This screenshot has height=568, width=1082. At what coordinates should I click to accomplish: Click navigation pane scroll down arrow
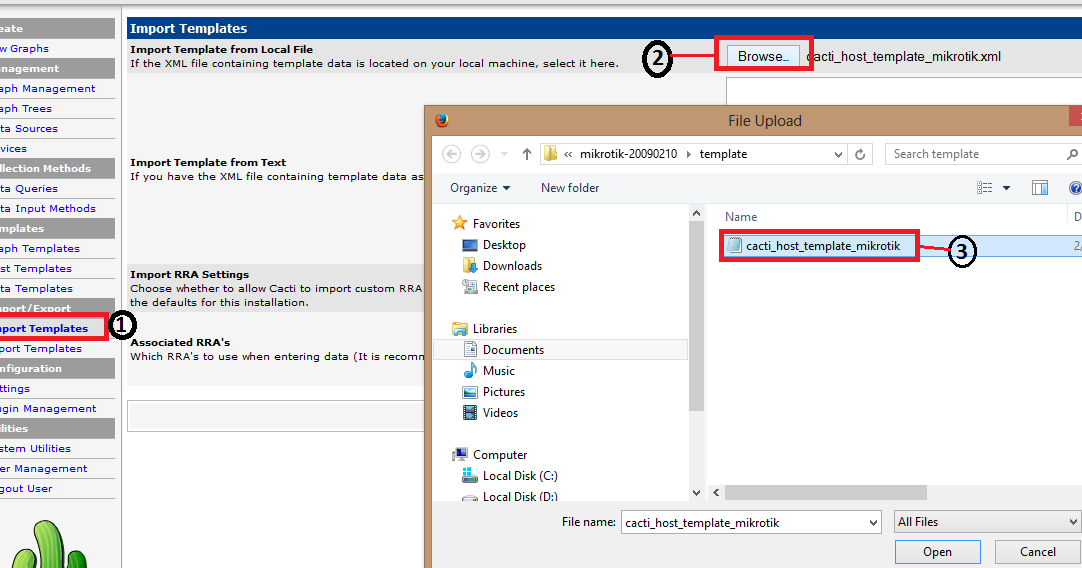click(696, 493)
